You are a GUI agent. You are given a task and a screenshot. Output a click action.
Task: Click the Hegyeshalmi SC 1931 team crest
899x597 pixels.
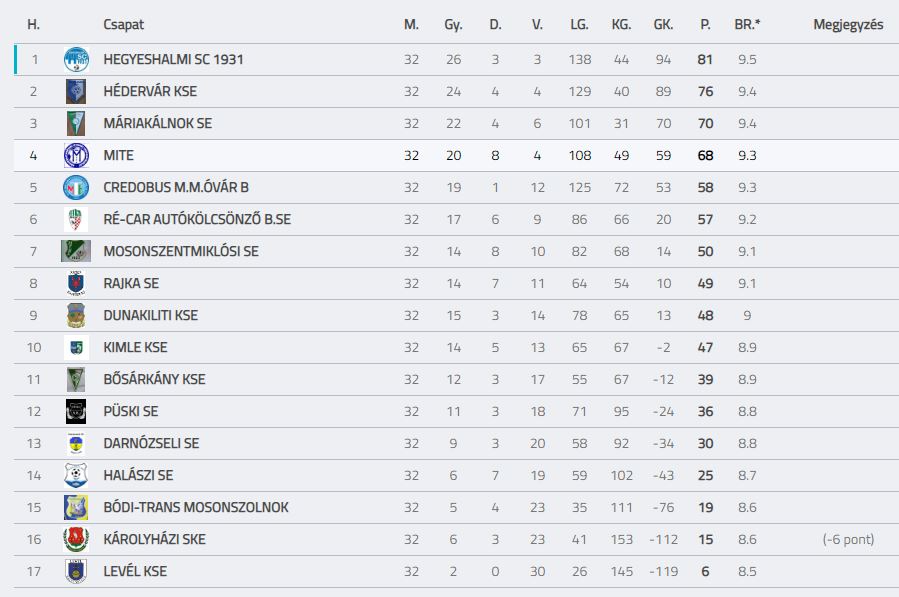[76, 59]
